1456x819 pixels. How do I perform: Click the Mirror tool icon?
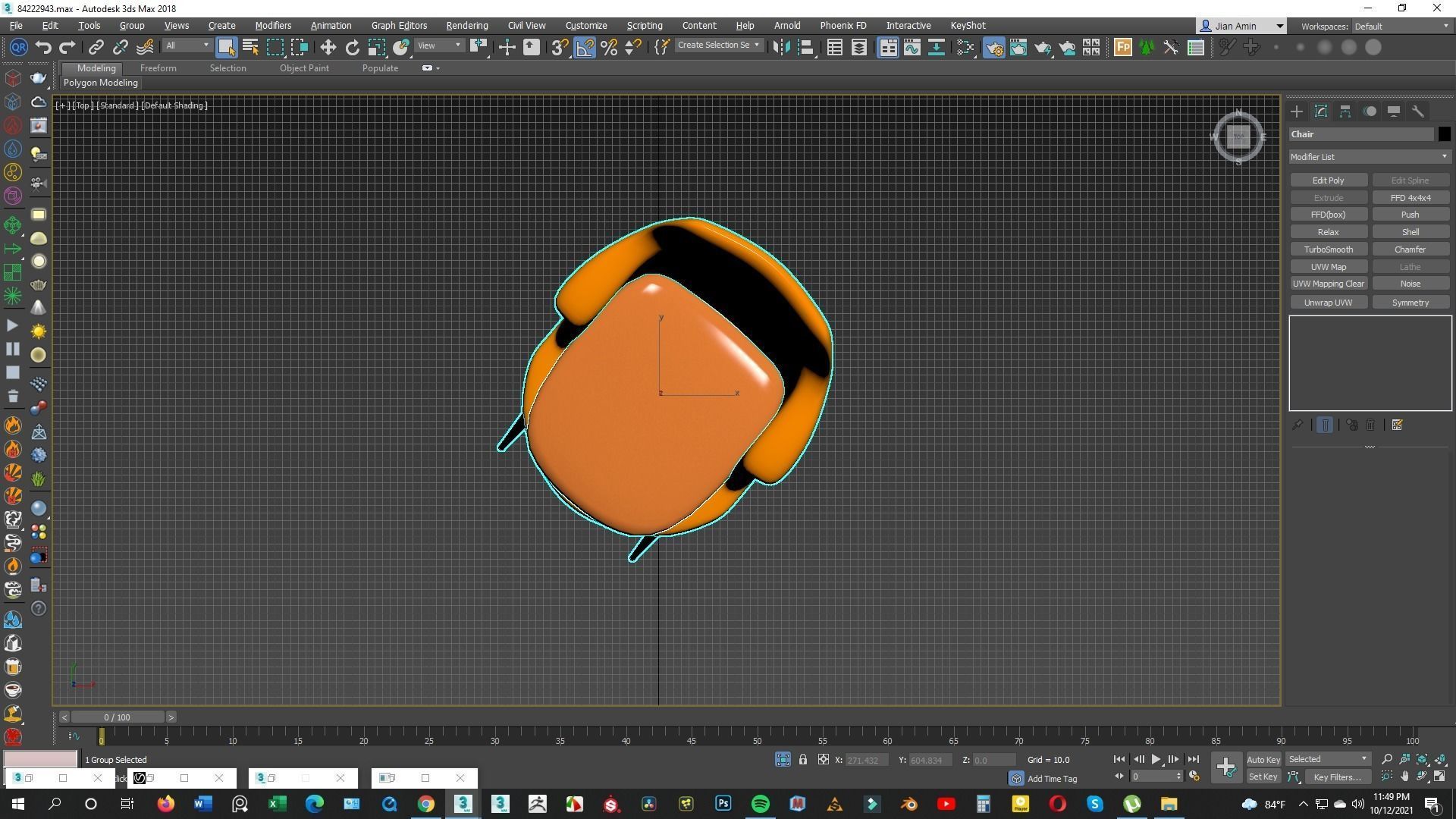point(781,48)
